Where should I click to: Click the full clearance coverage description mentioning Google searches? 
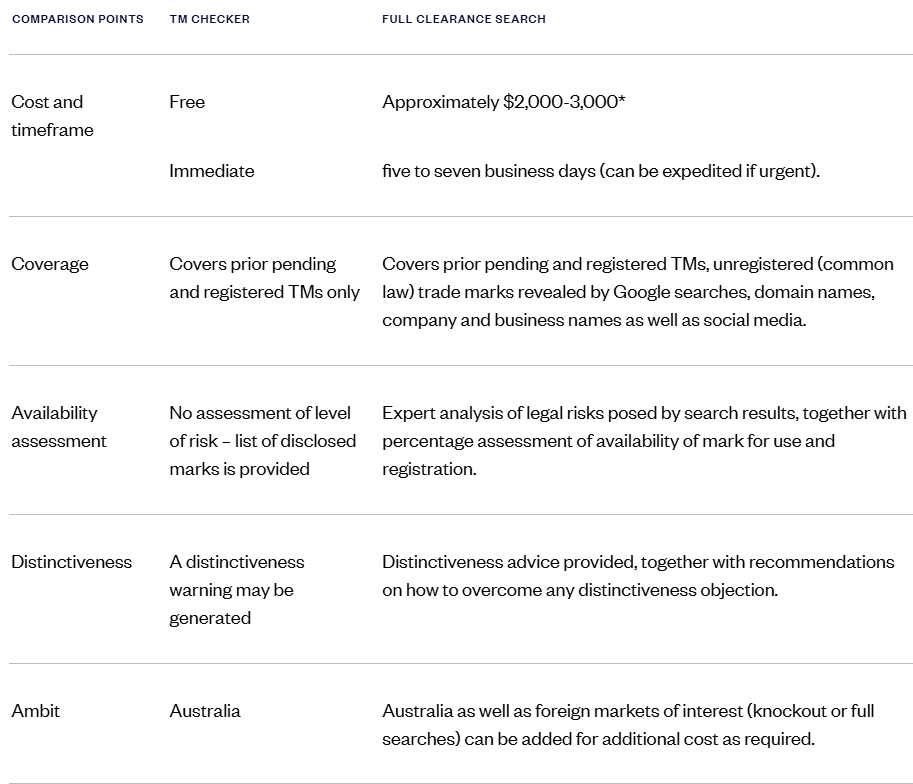click(x=637, y=292)
